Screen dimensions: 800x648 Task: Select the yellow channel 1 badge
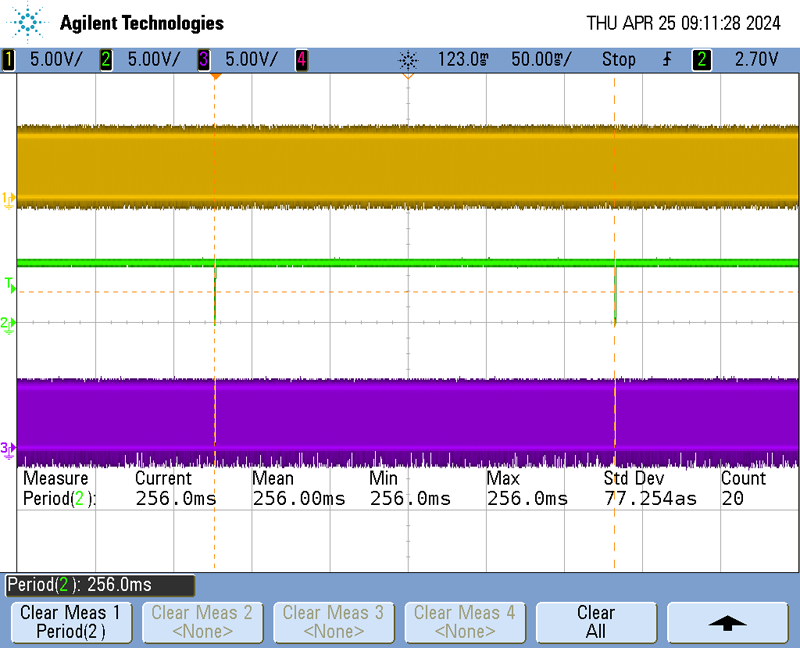9,60
